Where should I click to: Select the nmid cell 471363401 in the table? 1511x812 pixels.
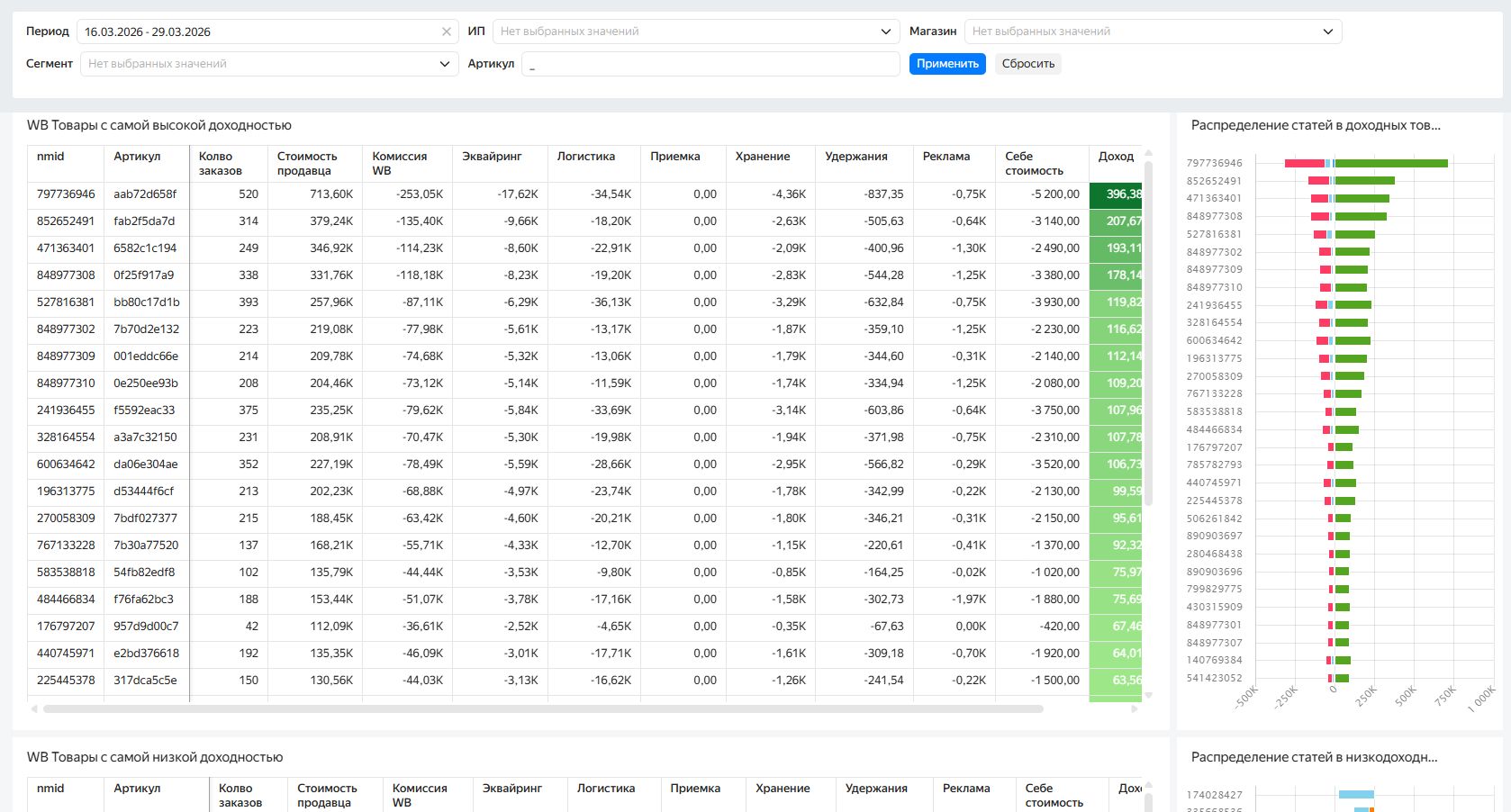coord(66,248)
